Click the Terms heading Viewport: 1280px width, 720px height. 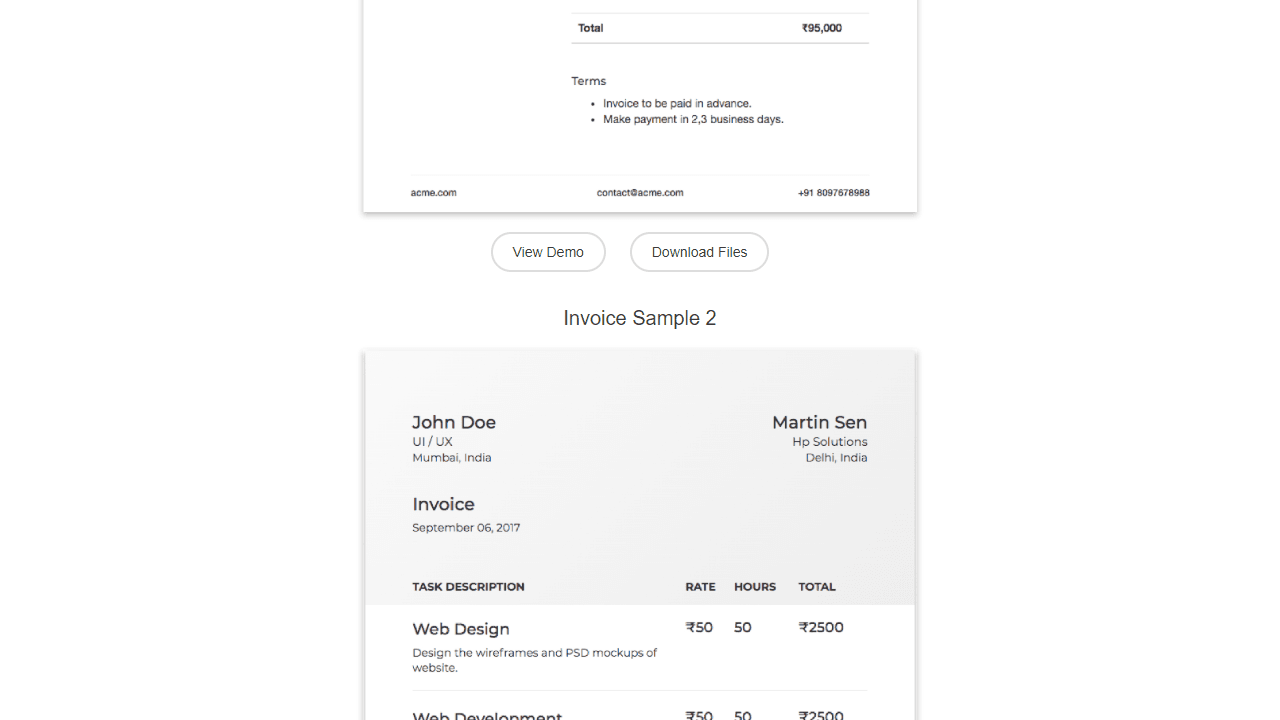589,81
